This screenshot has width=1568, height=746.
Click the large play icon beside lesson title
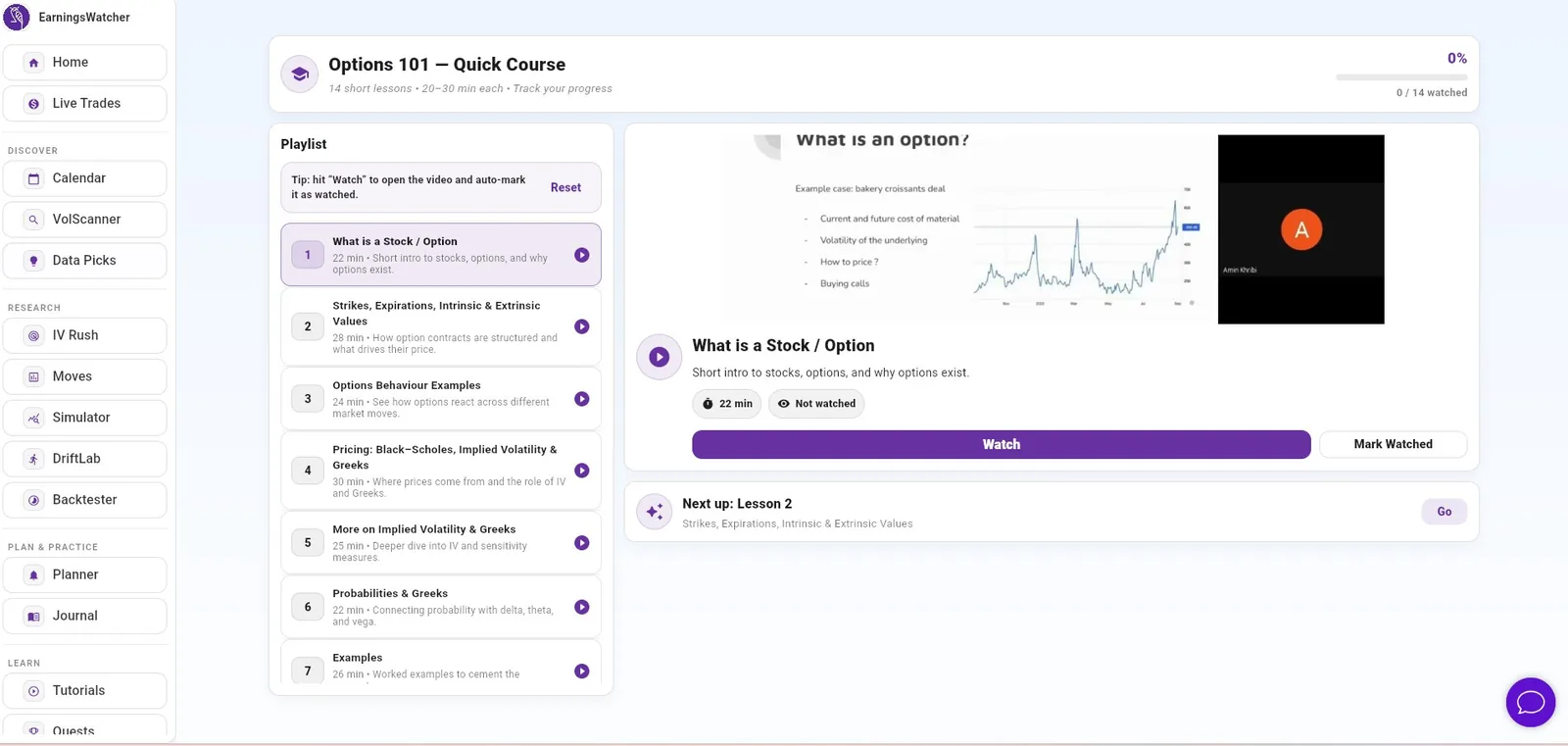coord(660,358)
